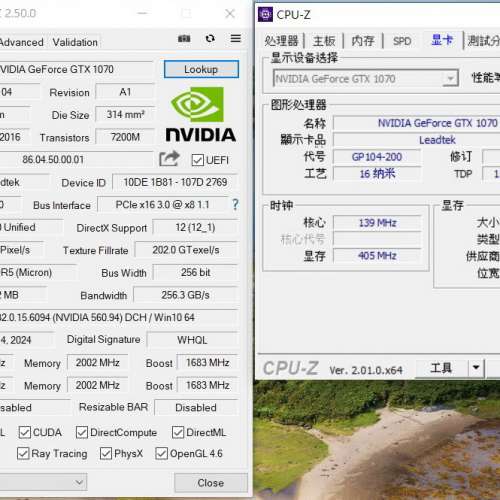Open CPU-Z SPD tab
Screen dimensions: 500x500
click(402, 41)
